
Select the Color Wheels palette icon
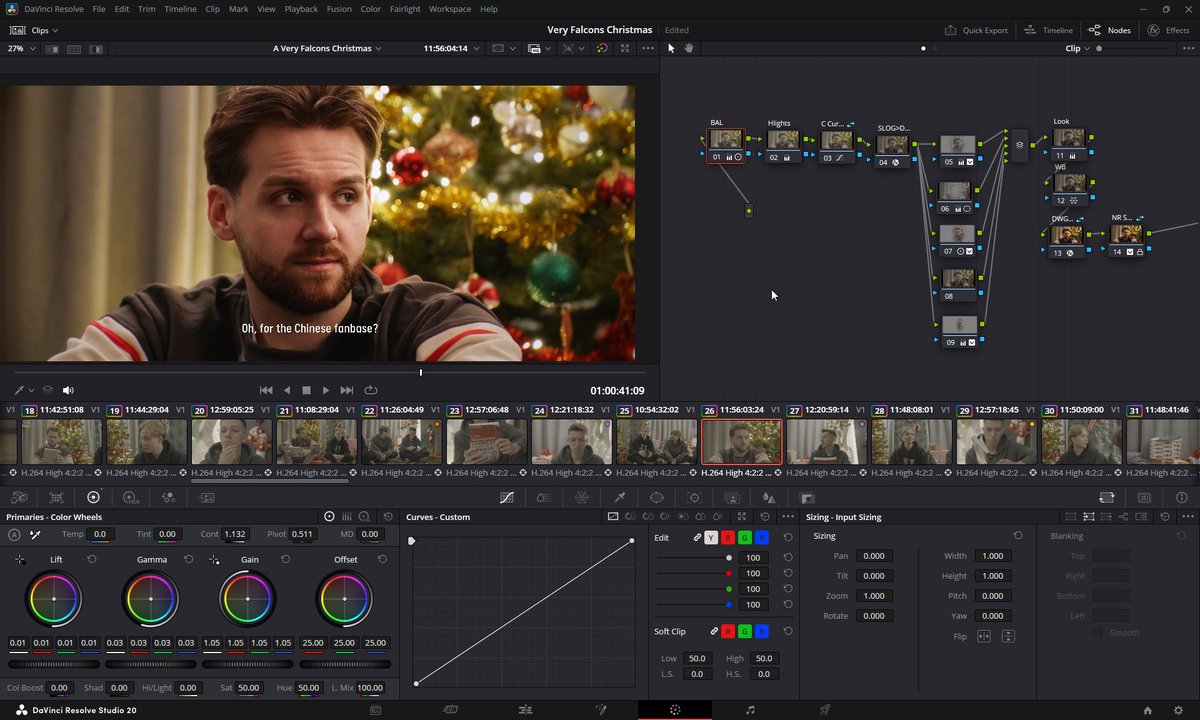pos(93,497)
